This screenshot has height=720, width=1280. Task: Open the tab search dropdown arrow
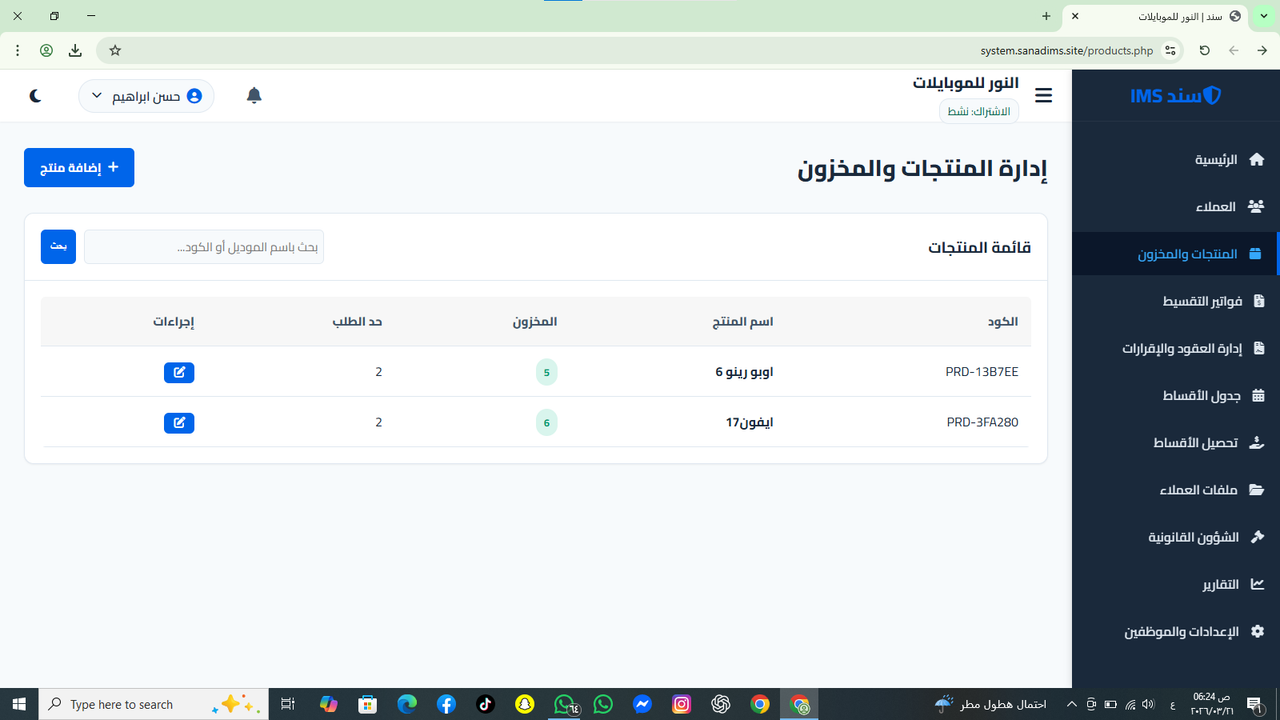(1264, 16)
